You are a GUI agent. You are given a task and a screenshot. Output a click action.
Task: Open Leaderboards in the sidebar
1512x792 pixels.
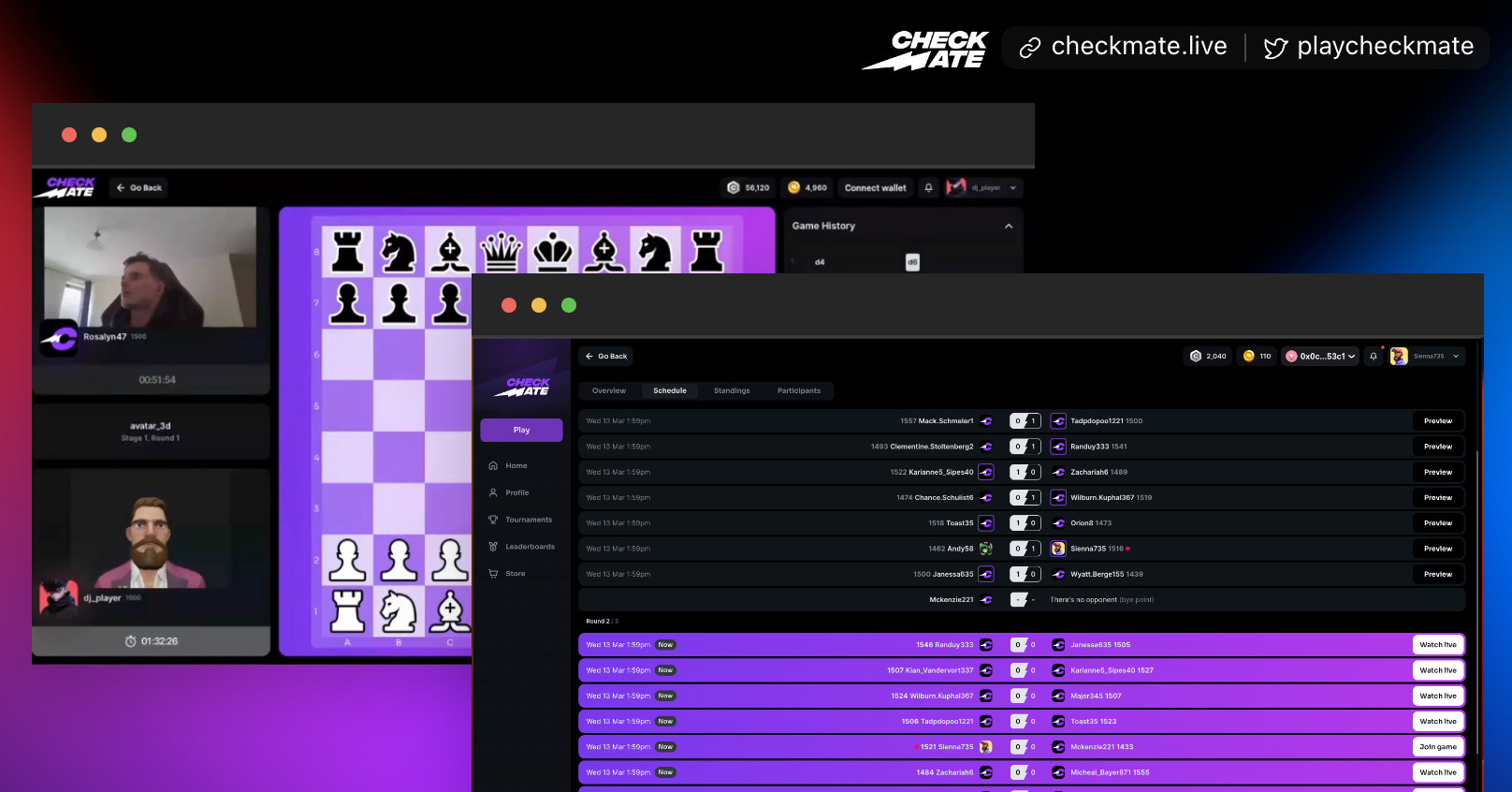(x=522, y=547)
